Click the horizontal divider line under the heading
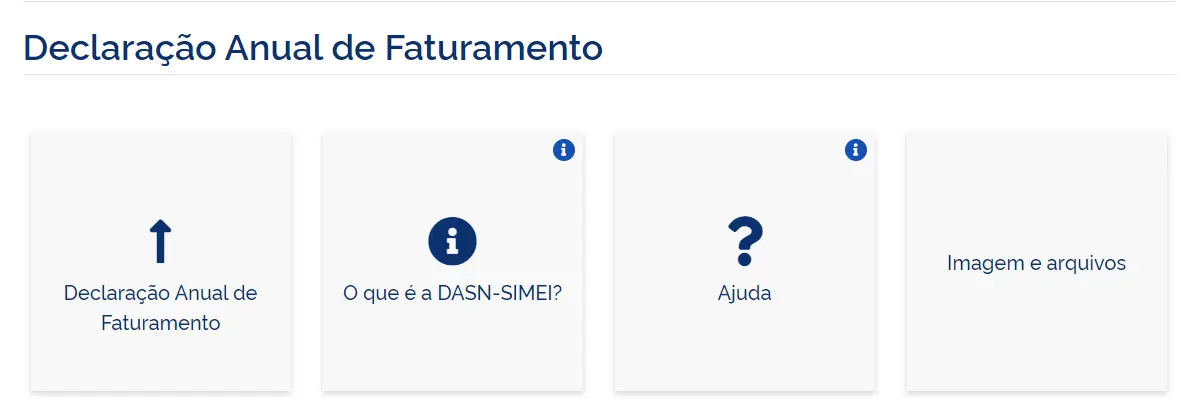This screenshot has height=420, width=1190. pos(600,75)
